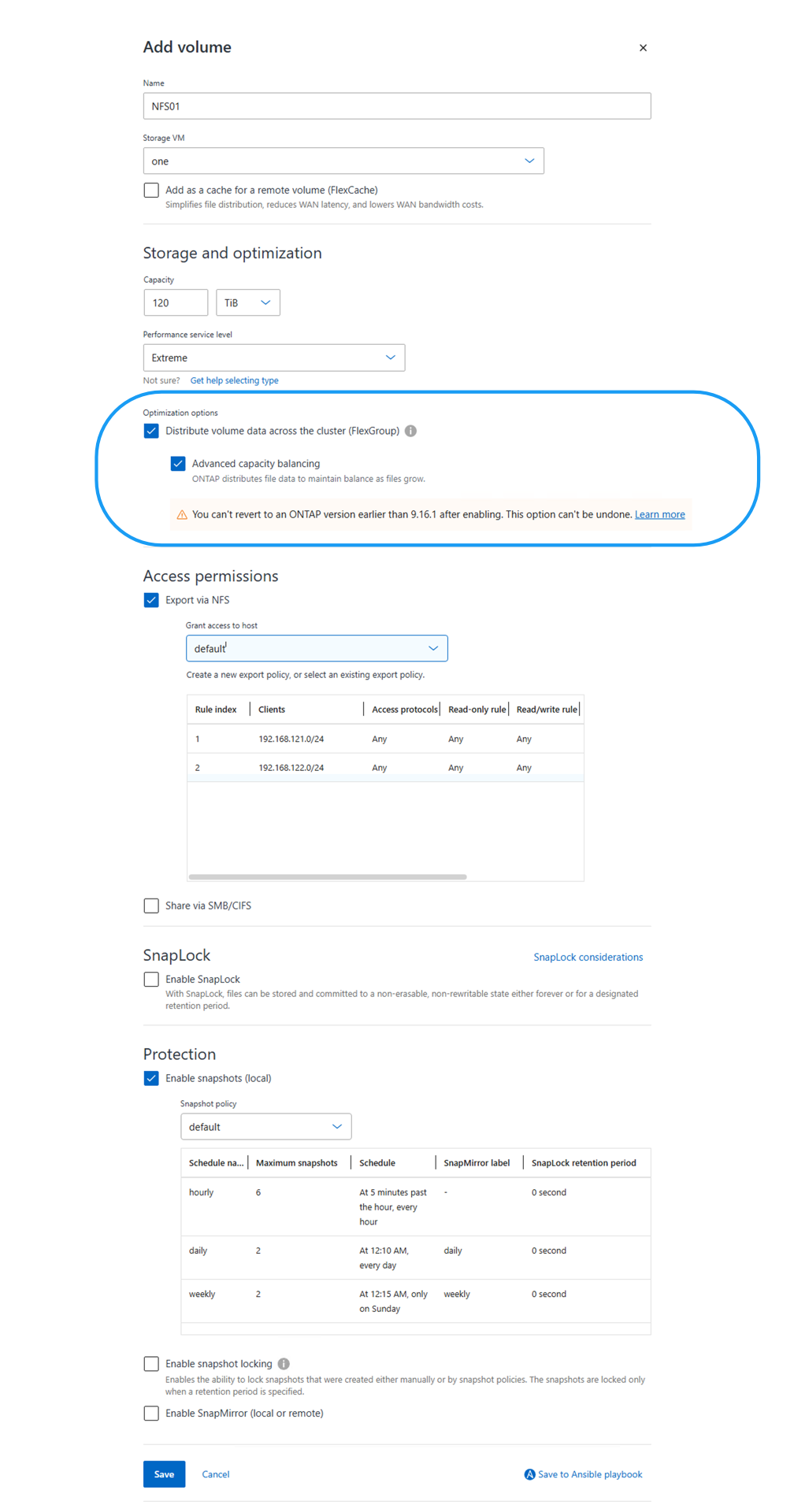
Task: Open the capacity unit TiB dropdown
Action: (264, 302)
